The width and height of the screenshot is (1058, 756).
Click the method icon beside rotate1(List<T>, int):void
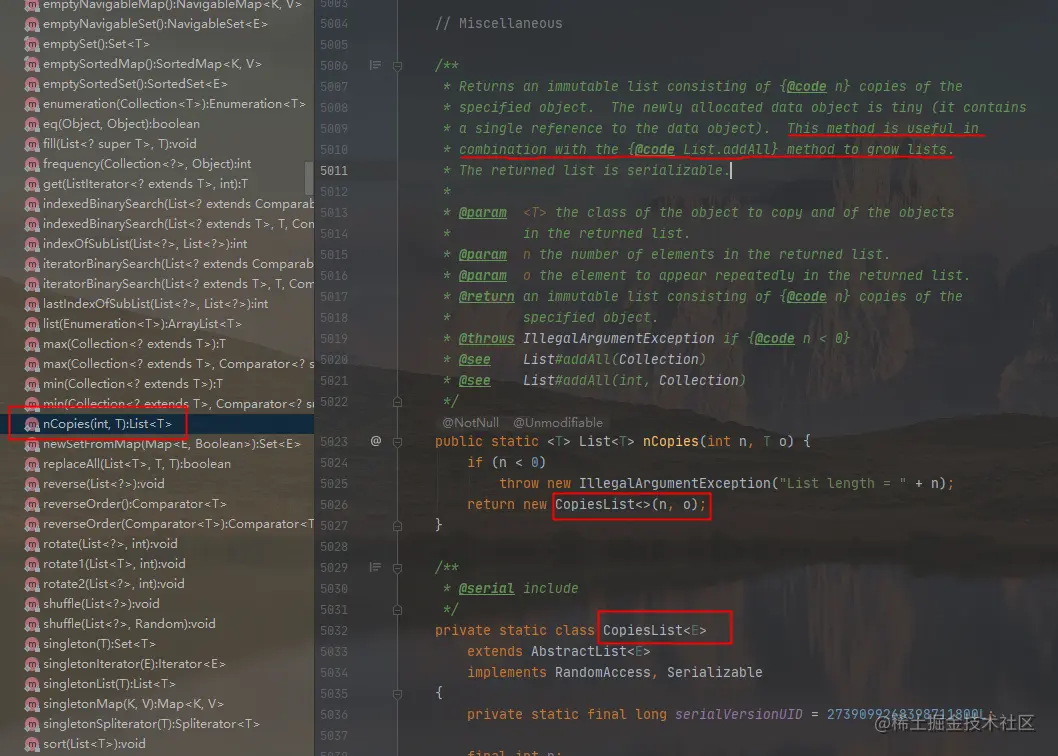coord(32,564)
